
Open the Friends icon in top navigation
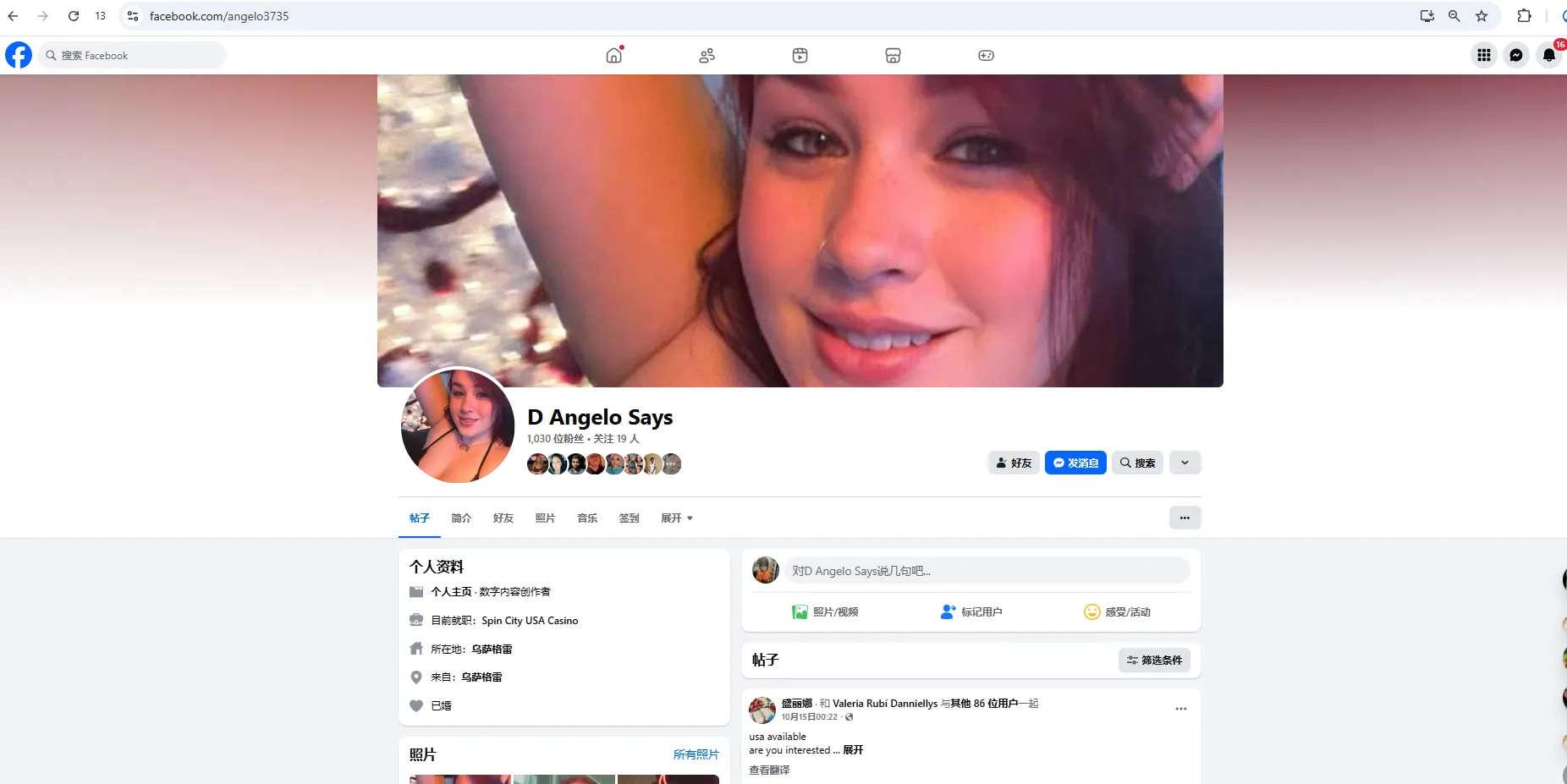click(707, 55)
